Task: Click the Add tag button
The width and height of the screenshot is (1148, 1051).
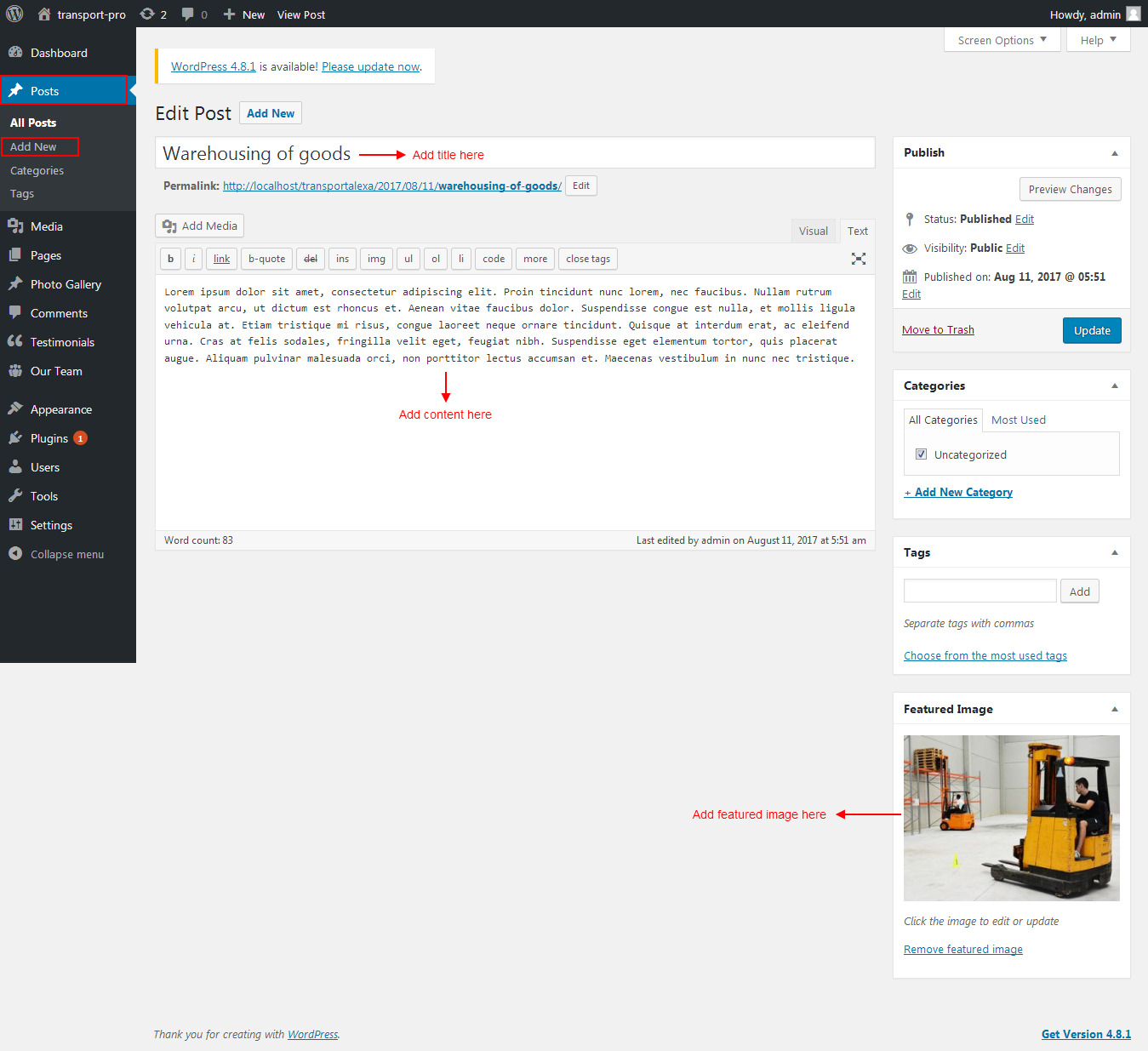Action: coord(1079,591)
